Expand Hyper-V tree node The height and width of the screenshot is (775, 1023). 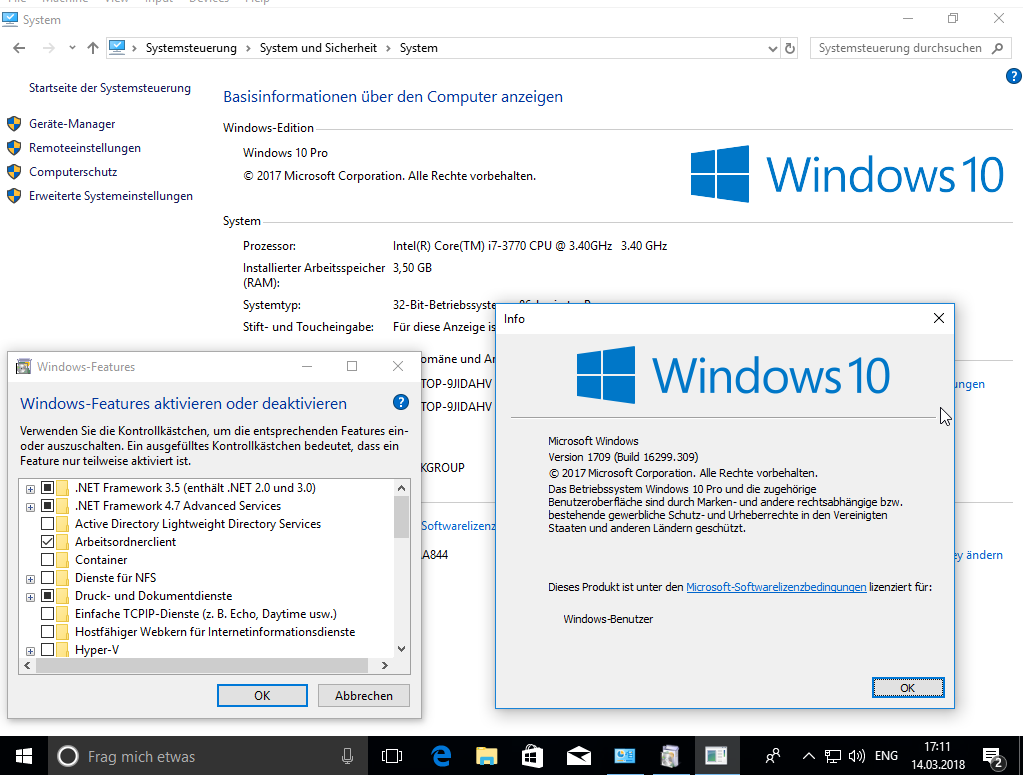[x=30, y=651]
